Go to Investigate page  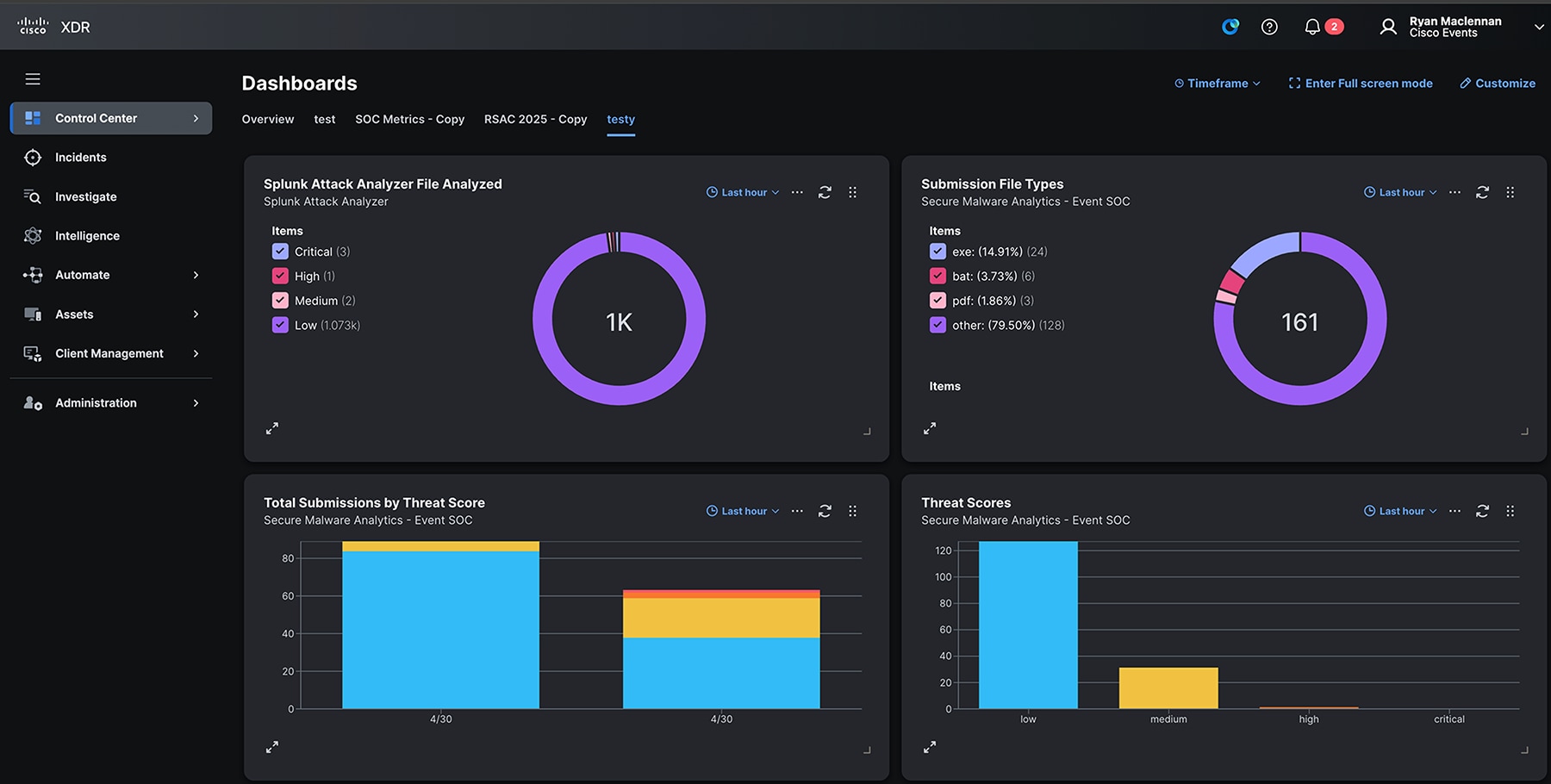(86, 196)
